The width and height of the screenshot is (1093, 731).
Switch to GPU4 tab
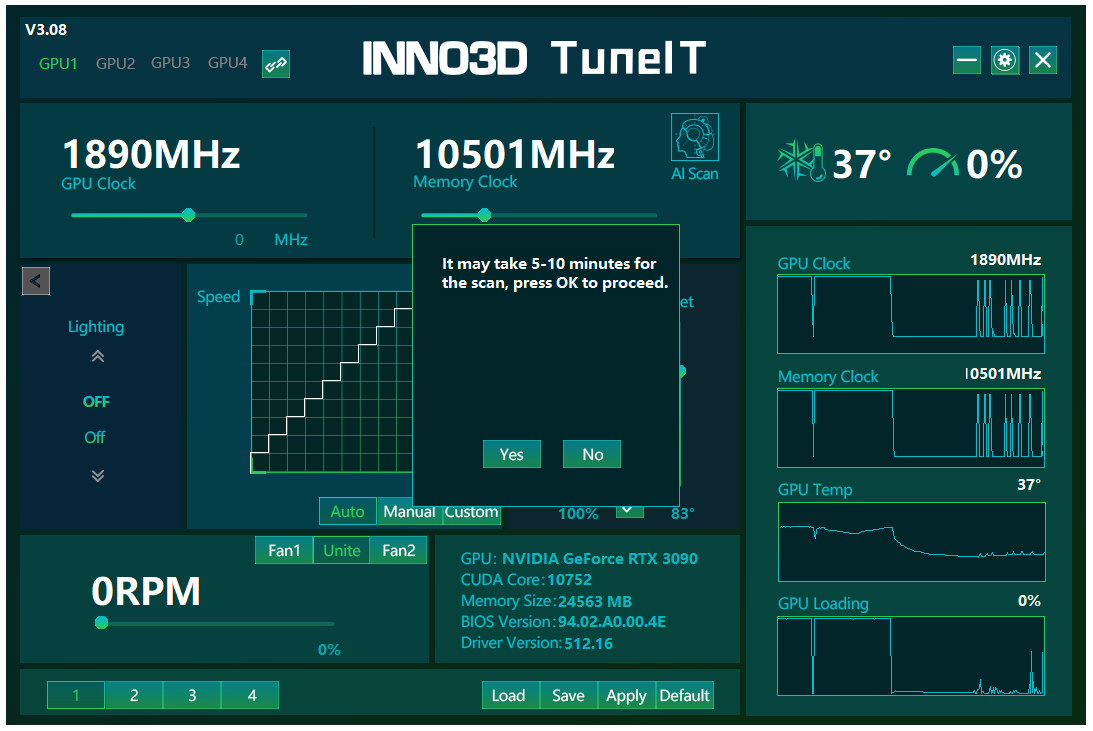pyautogui.click(x=227, y=63)
